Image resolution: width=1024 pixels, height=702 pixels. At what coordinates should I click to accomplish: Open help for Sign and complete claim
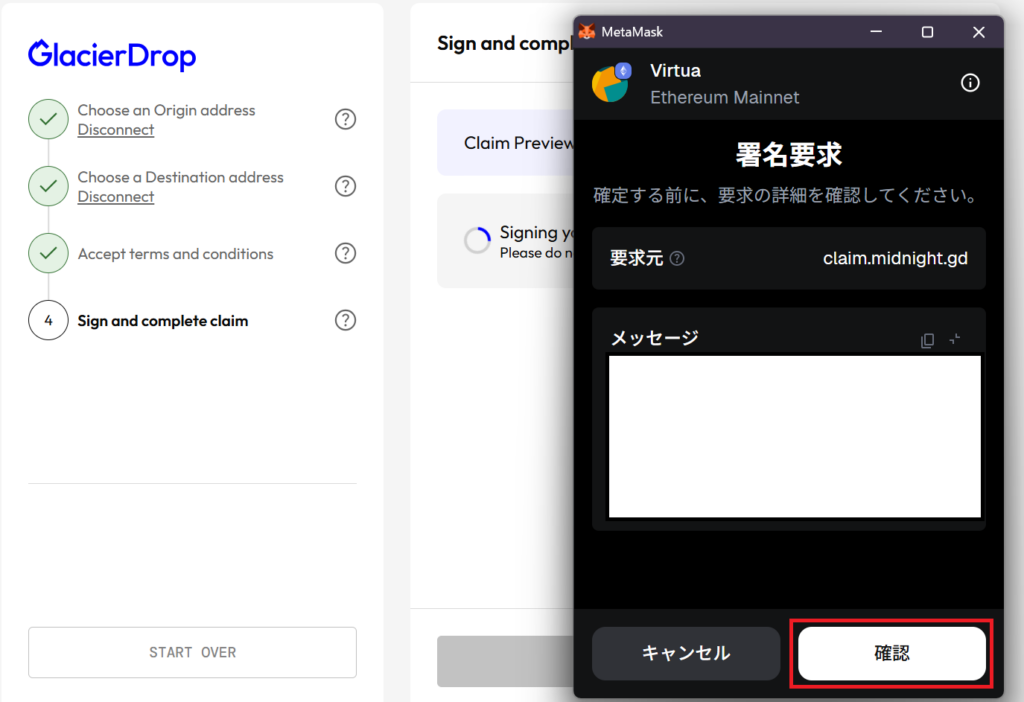pyautogui.click(x=345, y=321)
